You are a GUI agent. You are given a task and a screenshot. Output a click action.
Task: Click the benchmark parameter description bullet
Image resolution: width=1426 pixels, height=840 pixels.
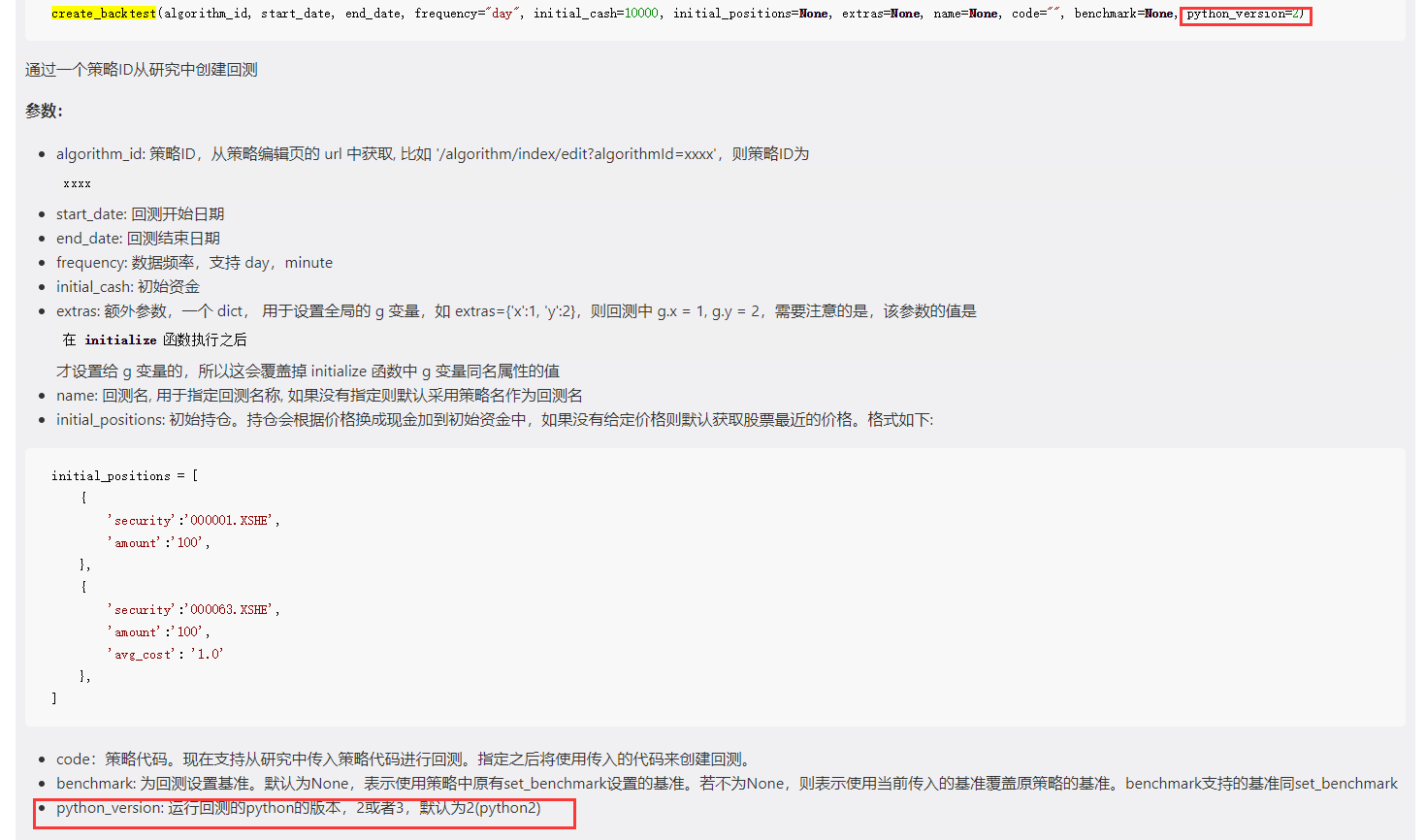[726, 784]
